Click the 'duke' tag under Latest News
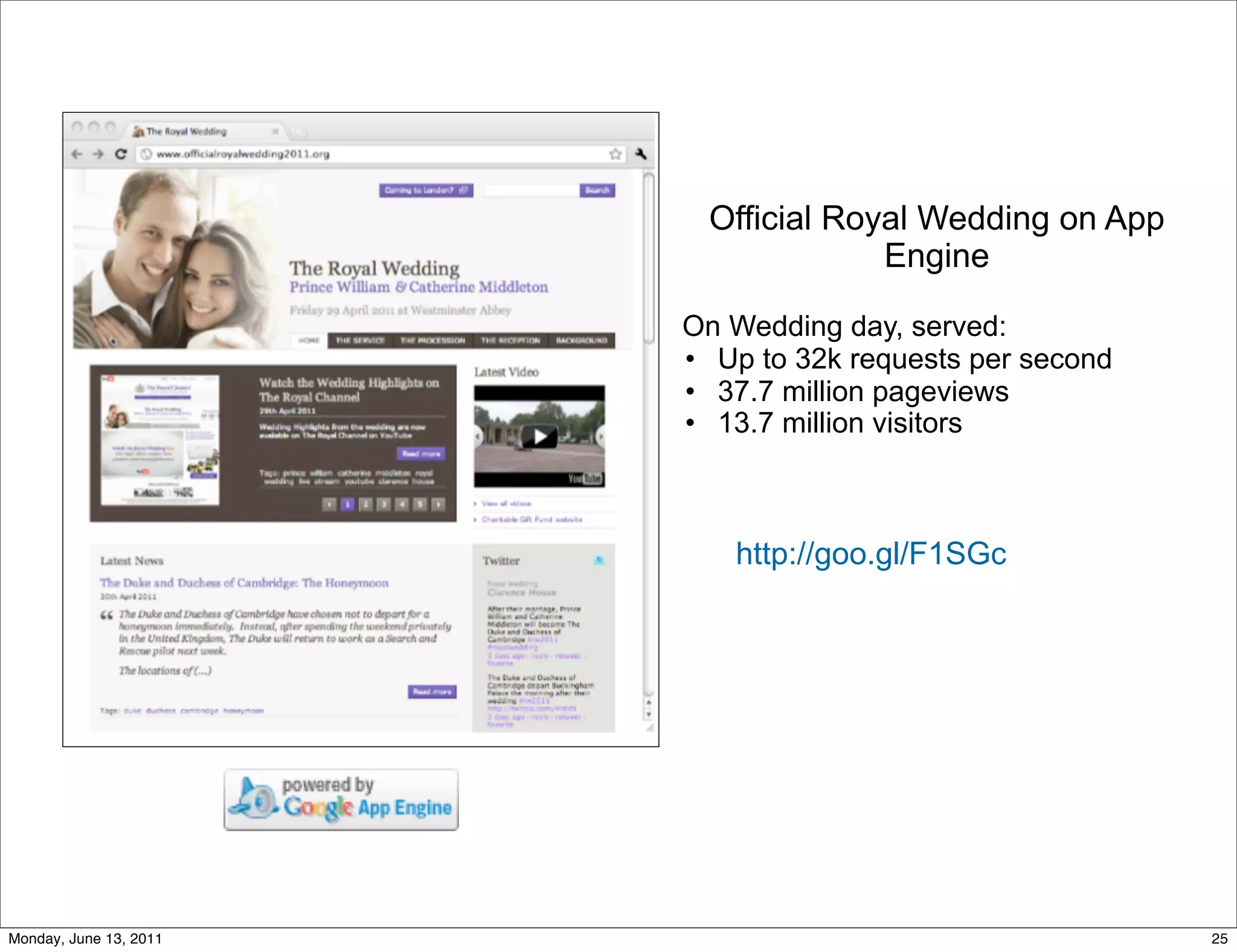Screen dimensions: 1237x952 pyautogui.click(x=132, y=711)
